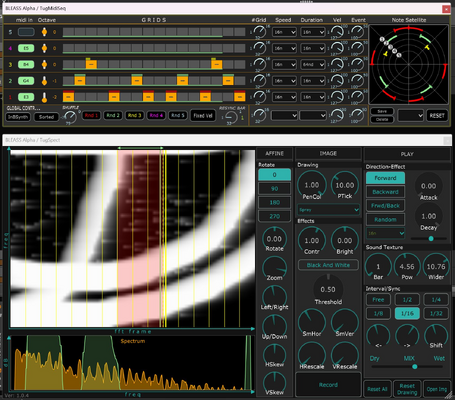The image size is (455, 400).
Task: Click the Resync Bar knob
Action: [x=231, y=117]
